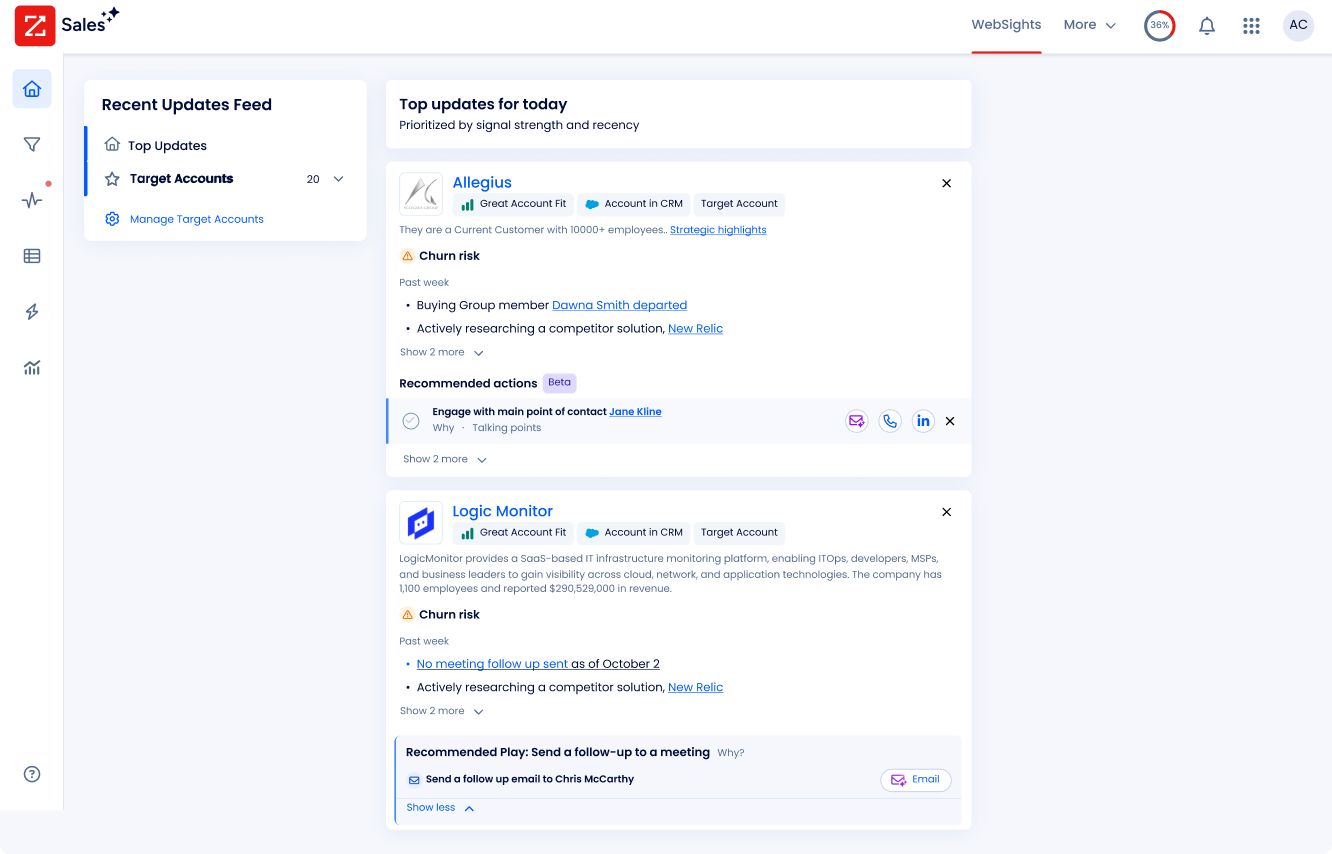Click the mail icon beside Chris McCarthy follow-up
The width and height of the screenshot is (1332, 854).
(x=414, y=780)
